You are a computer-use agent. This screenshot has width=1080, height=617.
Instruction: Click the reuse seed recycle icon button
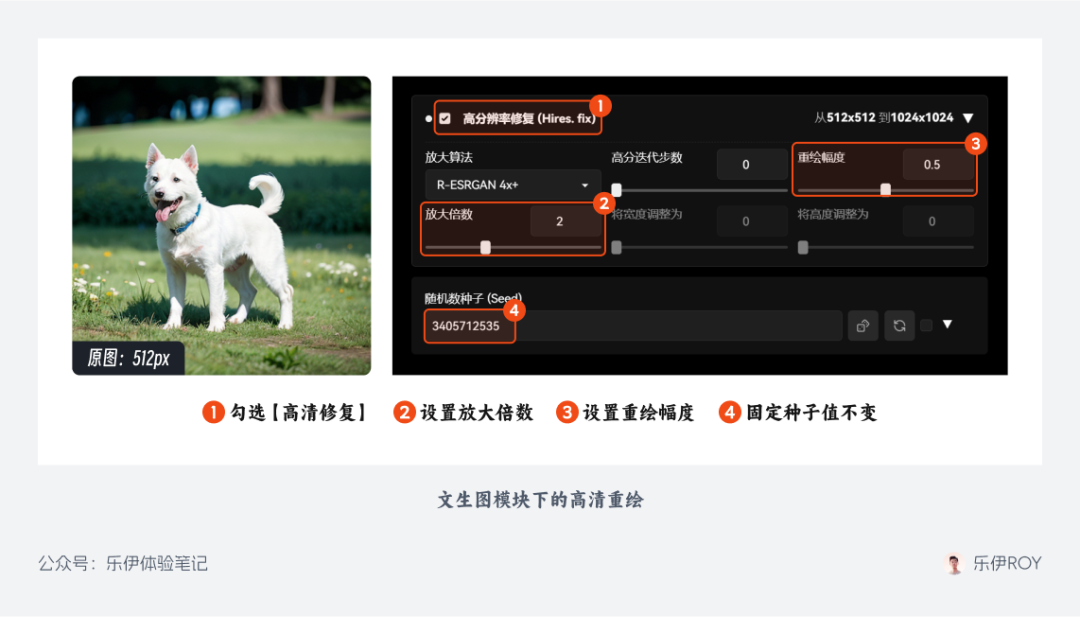(899, 325)
